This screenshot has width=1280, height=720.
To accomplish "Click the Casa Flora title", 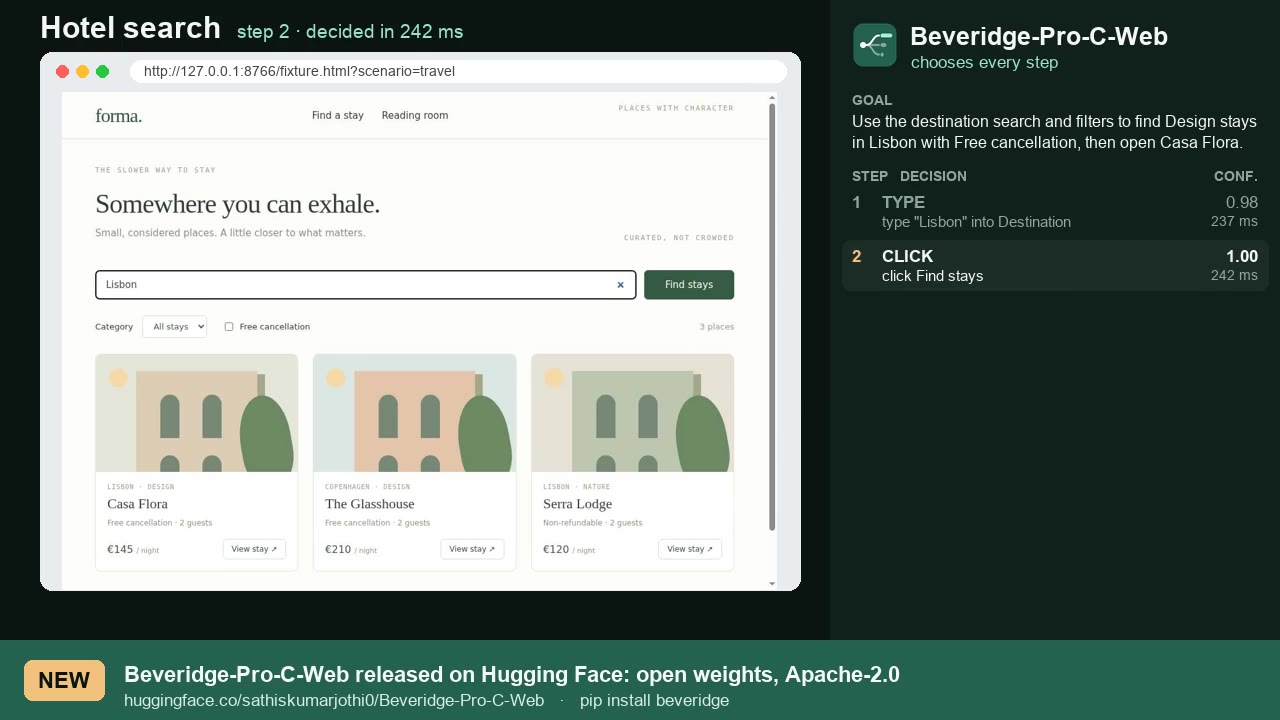I will pos(137,504).
